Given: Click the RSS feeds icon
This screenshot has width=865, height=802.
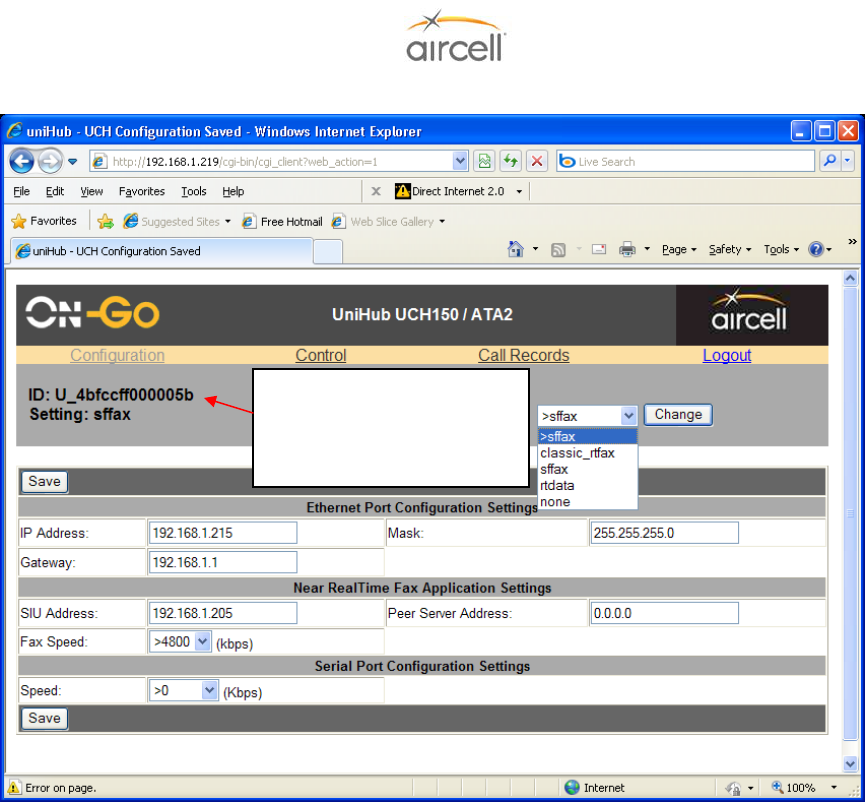Looking at the screenshot, I should pos(558,250).
